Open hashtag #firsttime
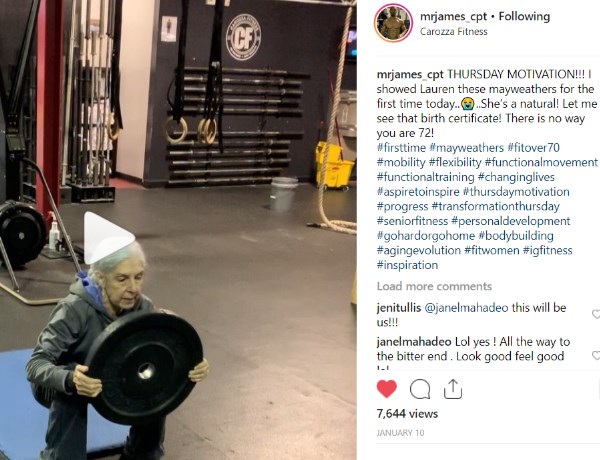The image size is (600, 460). 401,148
